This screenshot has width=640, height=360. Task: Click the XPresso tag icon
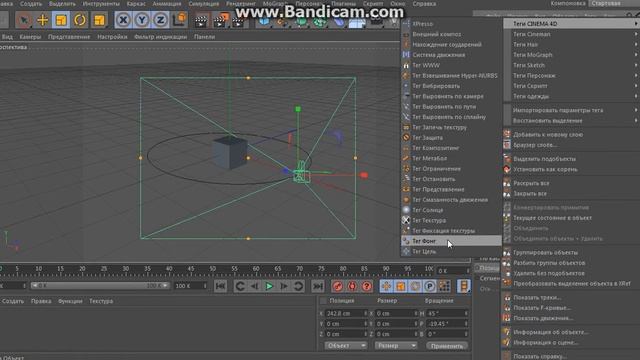point(406,24)
